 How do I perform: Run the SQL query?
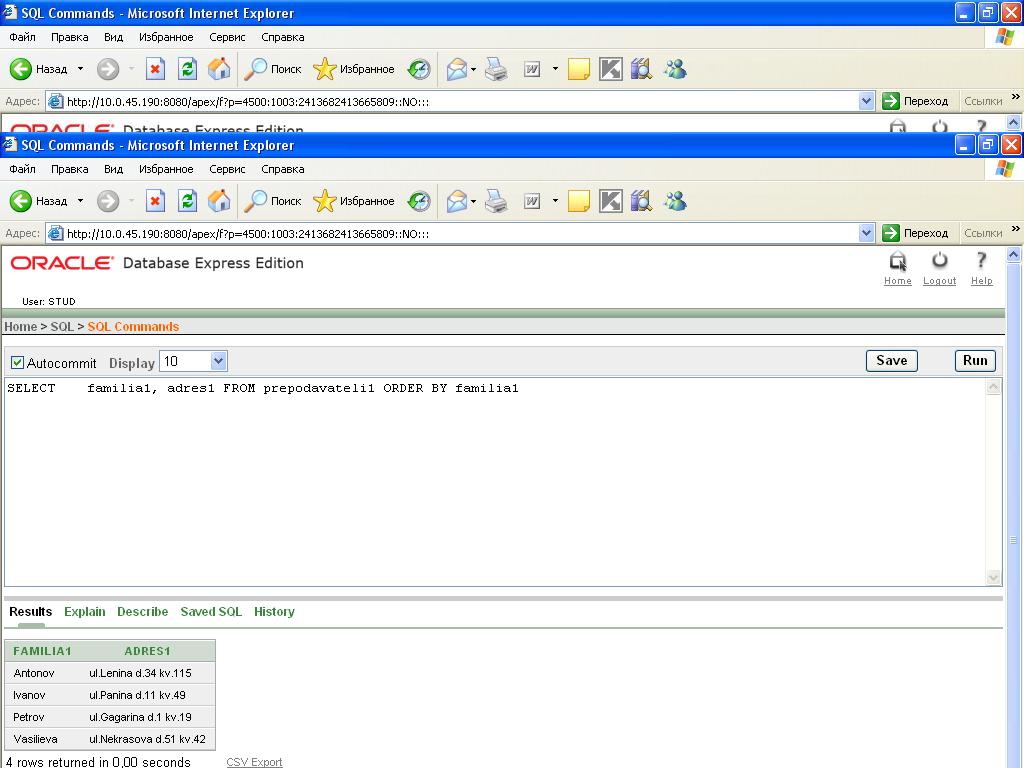pyautogui.click(x=975, y=360)
